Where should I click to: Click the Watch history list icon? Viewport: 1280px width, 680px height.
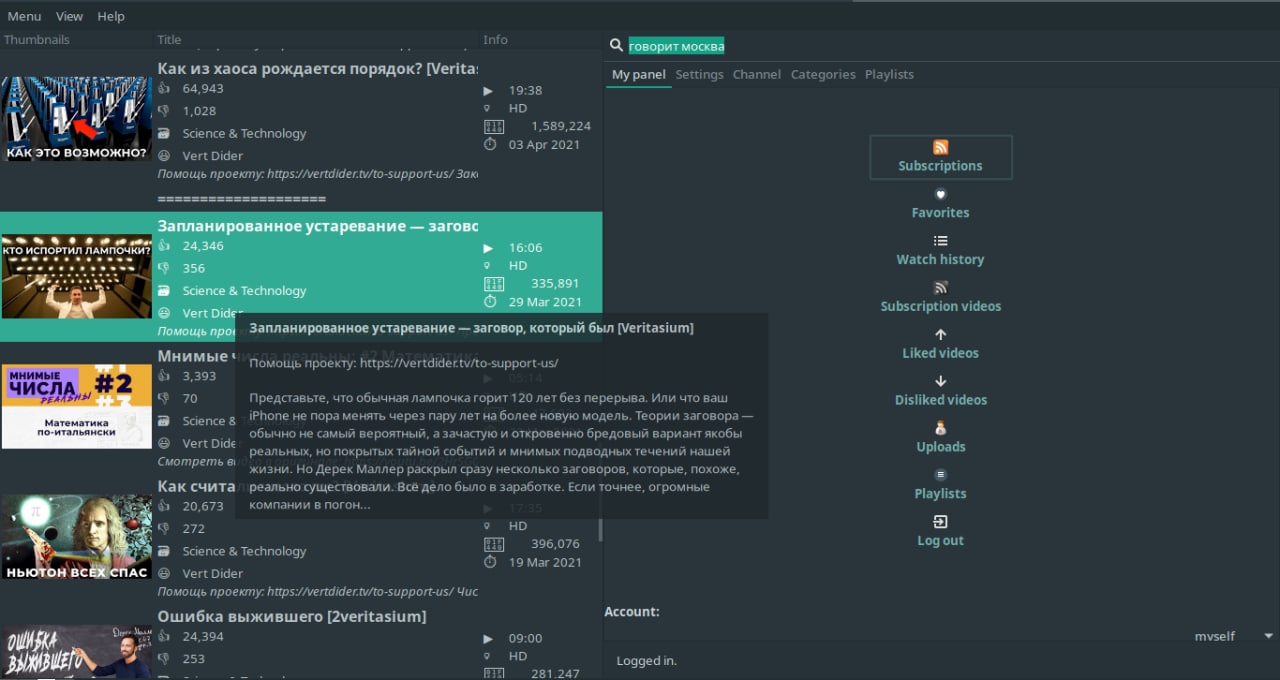[940, 241]
